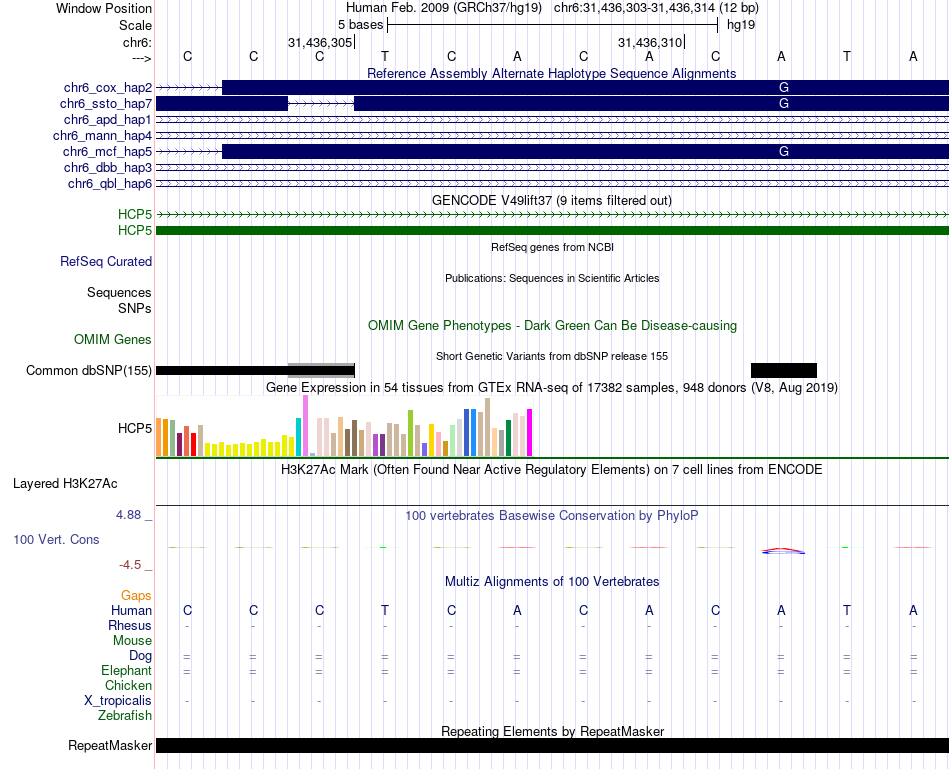Click the HCP5 thick green transcript bar
Viewport: 950px width, 769px height.
coord(552,230)
